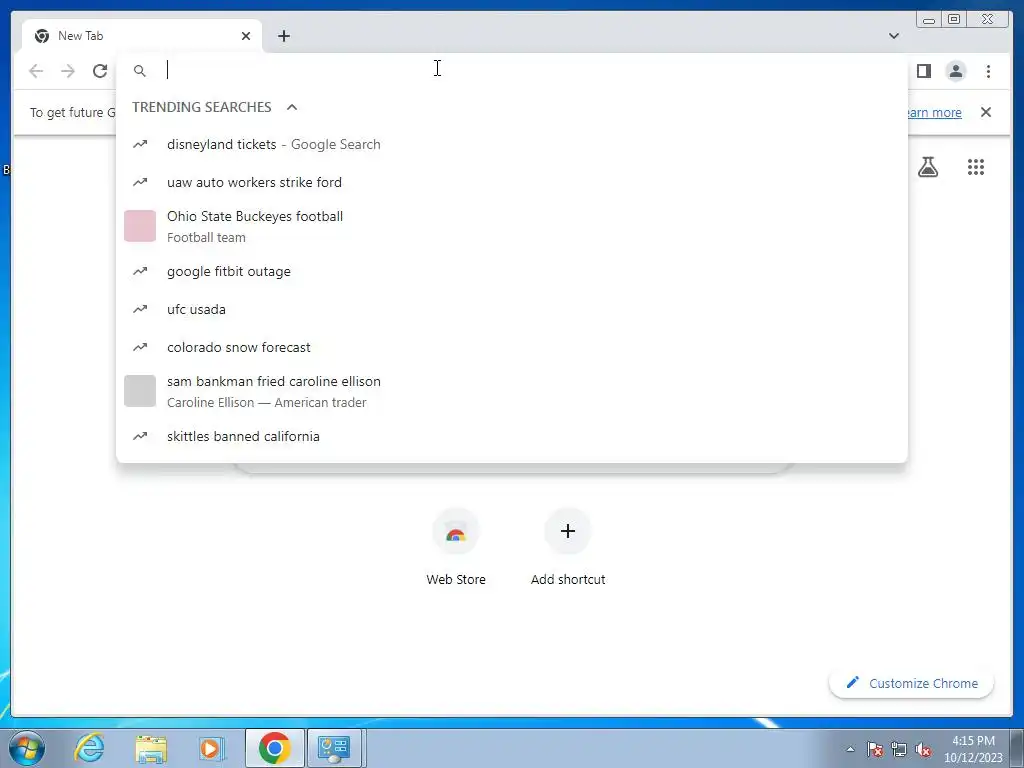1024x768 pixels.
Task: Choose suggestion colorado snow forecast
Action: [511, 347]
